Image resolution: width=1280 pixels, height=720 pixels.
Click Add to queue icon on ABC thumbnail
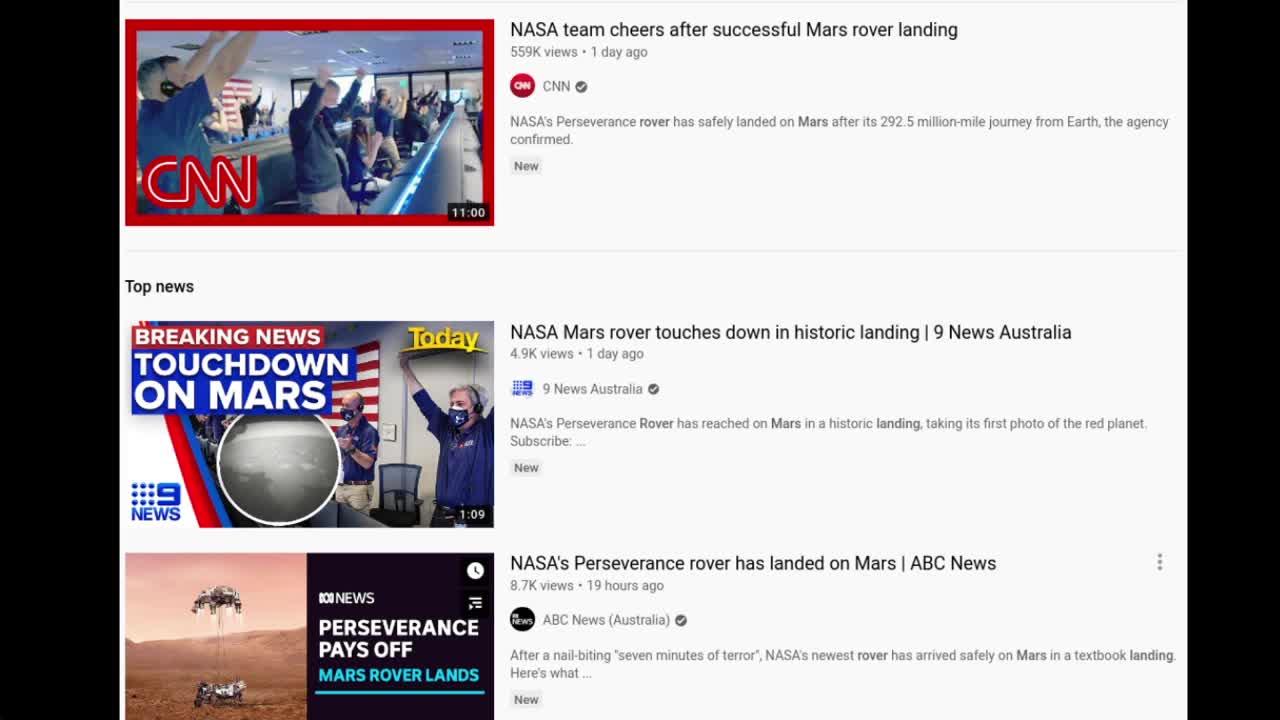pos(475,603)
